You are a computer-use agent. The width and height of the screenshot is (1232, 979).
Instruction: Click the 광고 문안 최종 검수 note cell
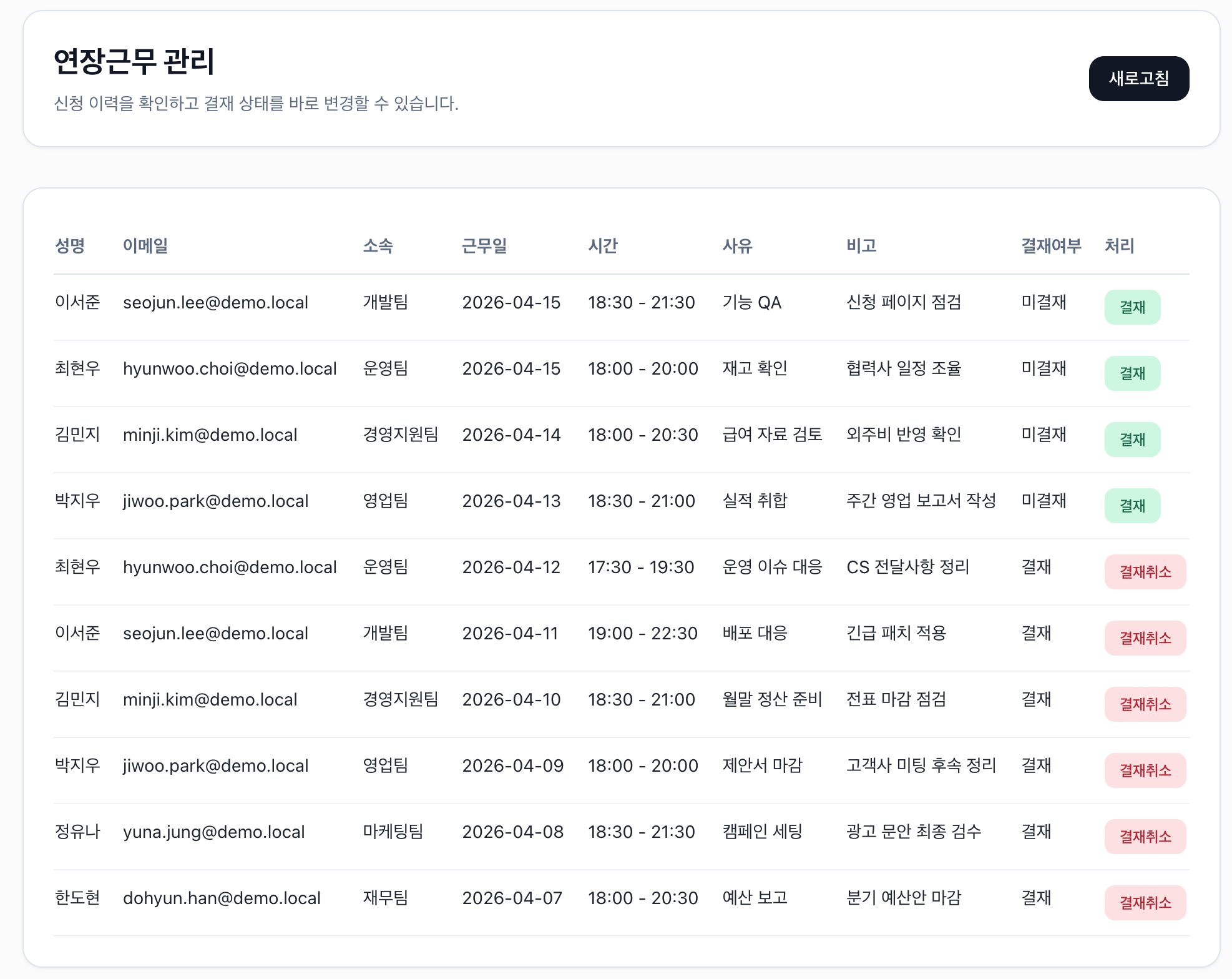pyautogui.click(x=913, y=832)
